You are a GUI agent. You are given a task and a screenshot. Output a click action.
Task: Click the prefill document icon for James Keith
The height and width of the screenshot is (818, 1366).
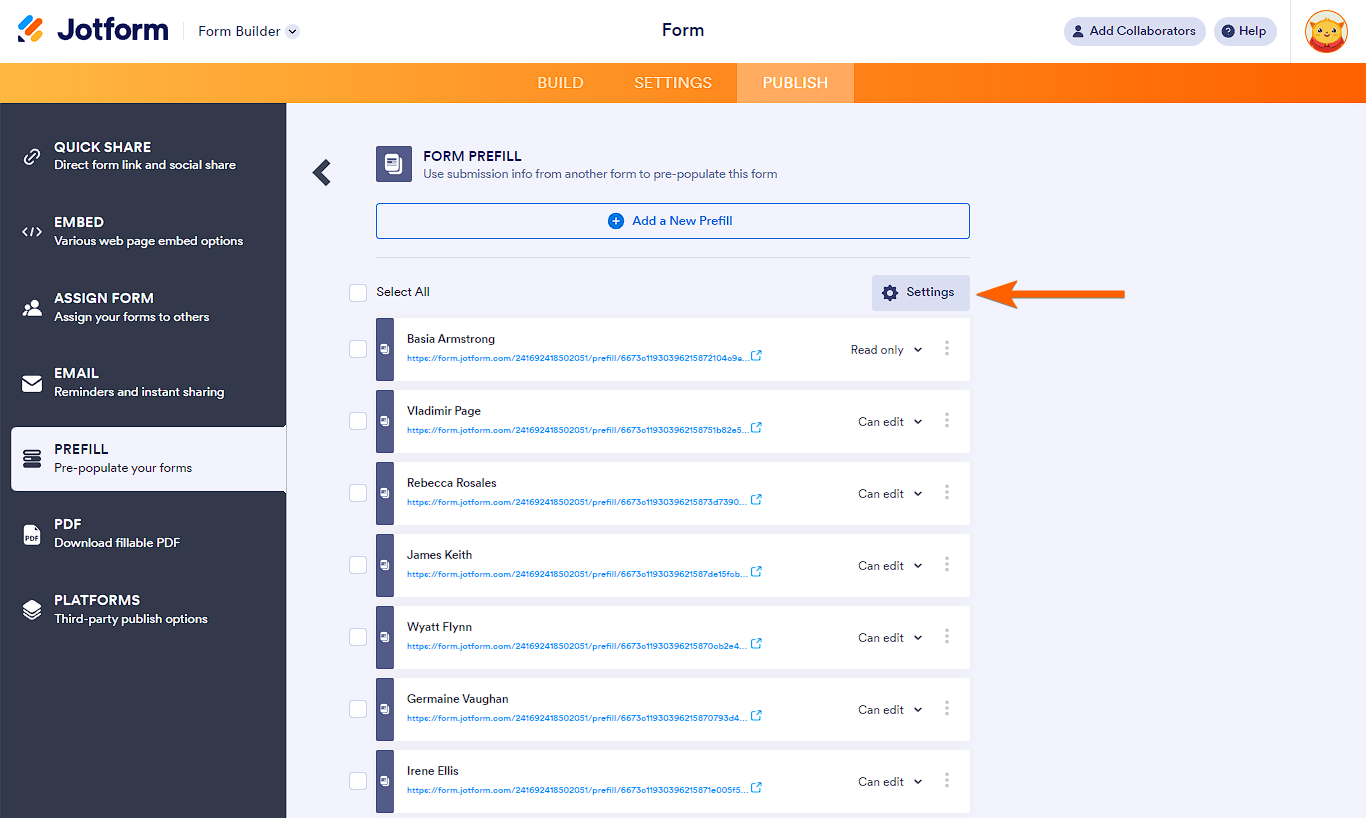[x=385, y=565]
